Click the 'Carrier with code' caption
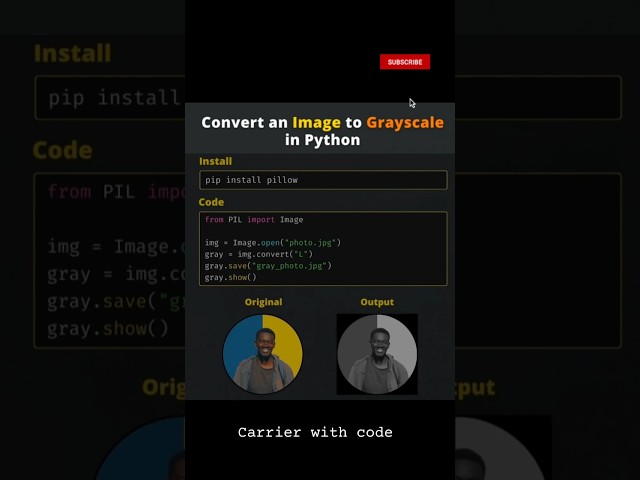This screenshot has height=480, width=640. click(x=315, y=432)
